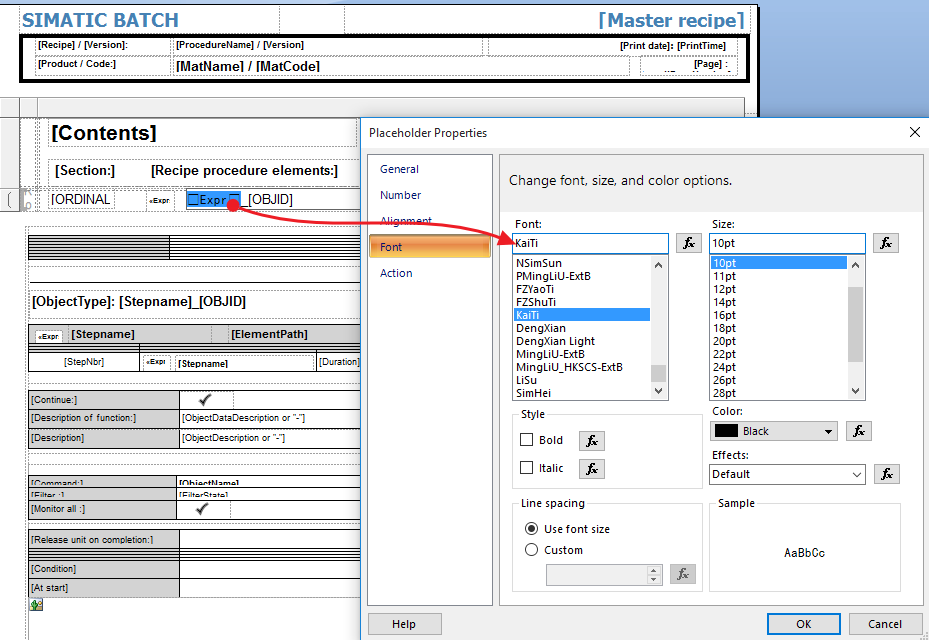
Task: Select MingLiU_HKSCS-ExtB font
Action: (x=582, y=367)
